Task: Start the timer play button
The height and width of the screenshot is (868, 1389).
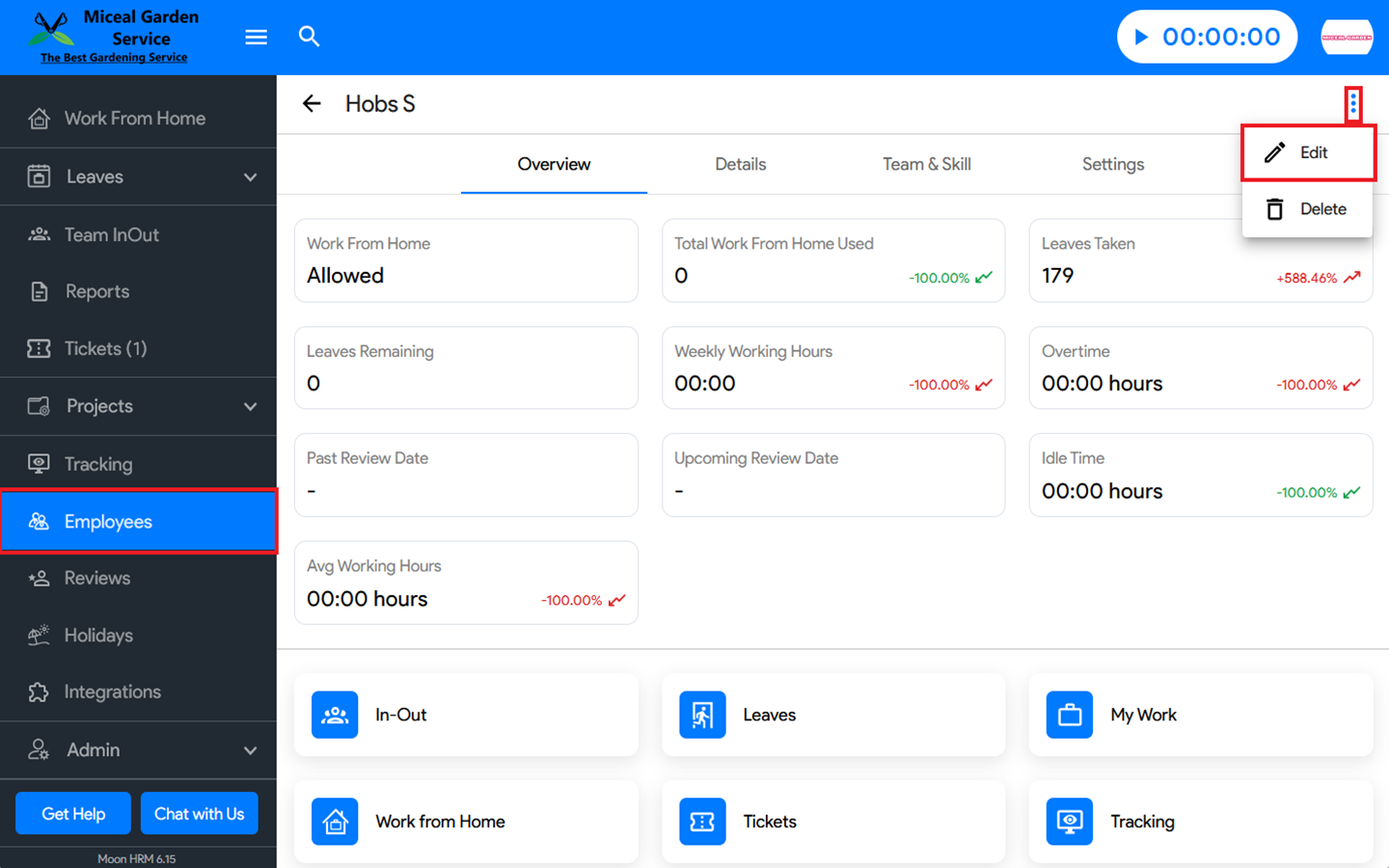Action: coord(1142,37)
